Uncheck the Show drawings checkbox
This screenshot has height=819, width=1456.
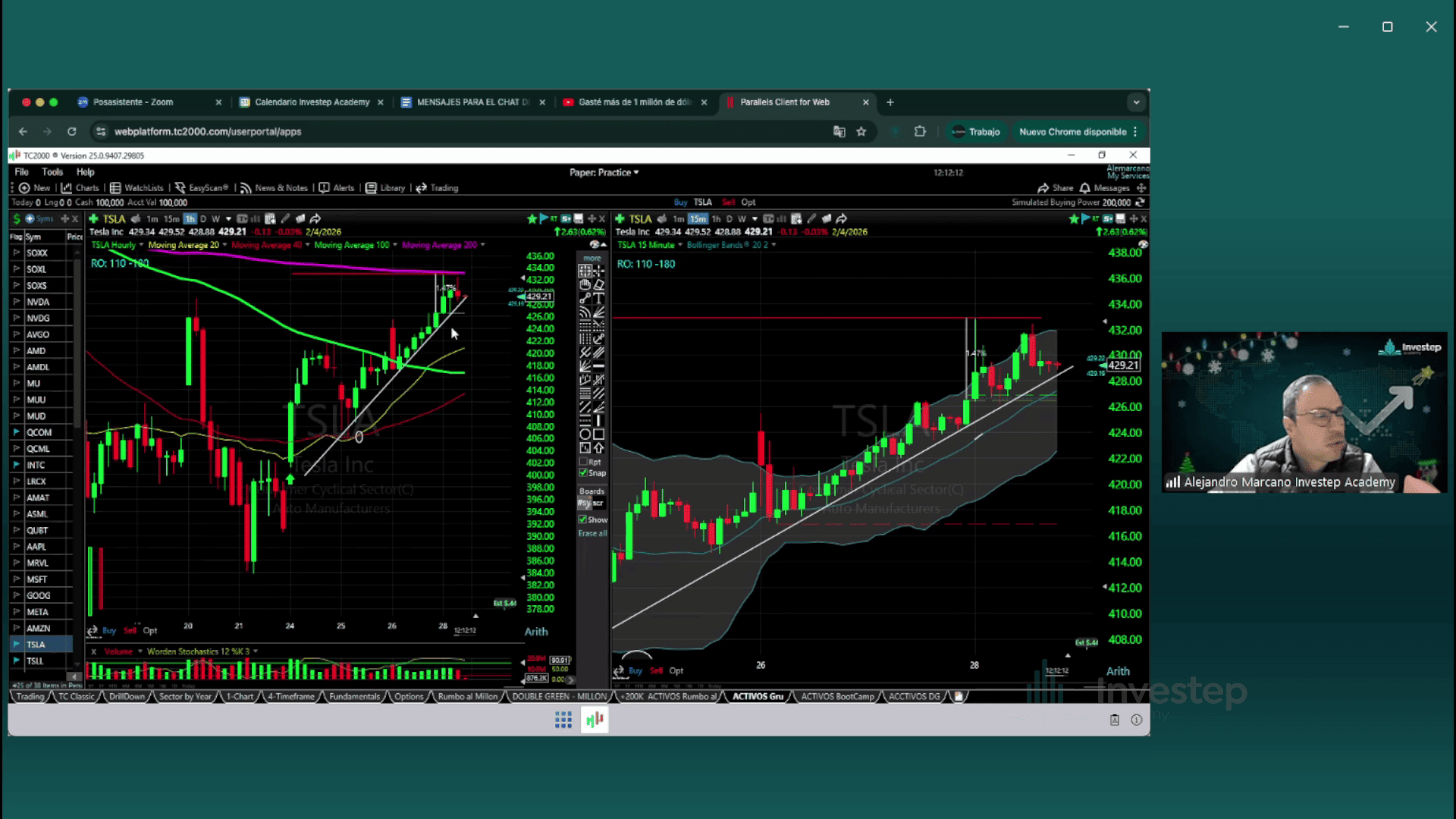[x=583, y=519]
